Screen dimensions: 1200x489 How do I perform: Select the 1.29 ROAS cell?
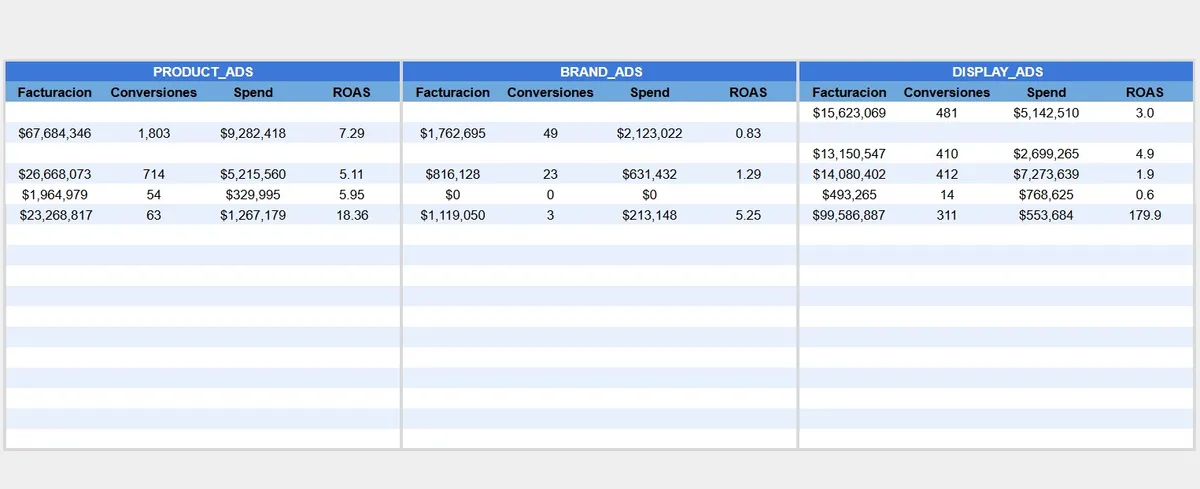[749, 174]
